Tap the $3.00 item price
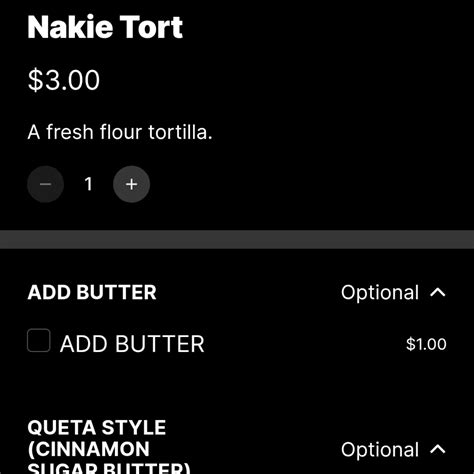 tap(64, 80)
